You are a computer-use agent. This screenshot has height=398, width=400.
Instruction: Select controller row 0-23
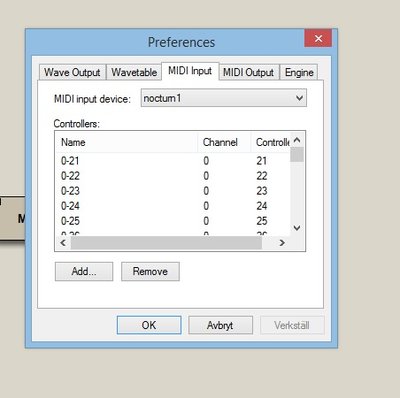(173, 191)
